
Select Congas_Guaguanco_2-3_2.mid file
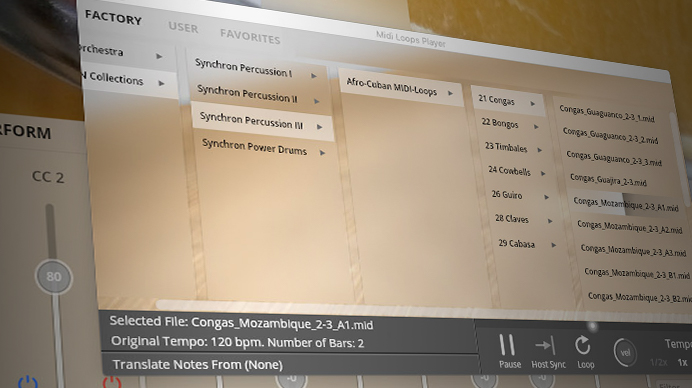[x=610, y=136]
